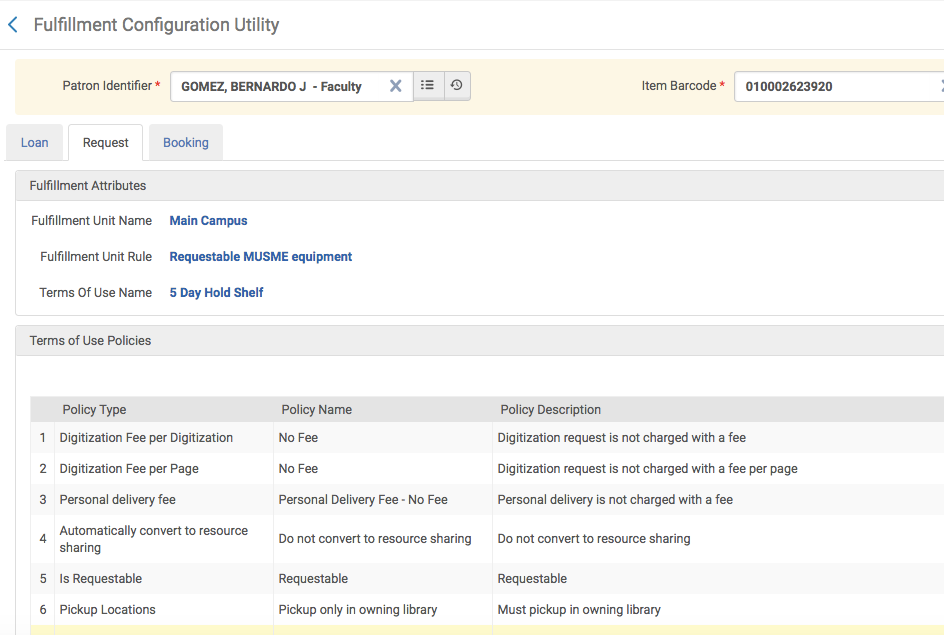The image size is (944, 635).
Task: Switch to the Loan tab
Action: pos(34,143)
